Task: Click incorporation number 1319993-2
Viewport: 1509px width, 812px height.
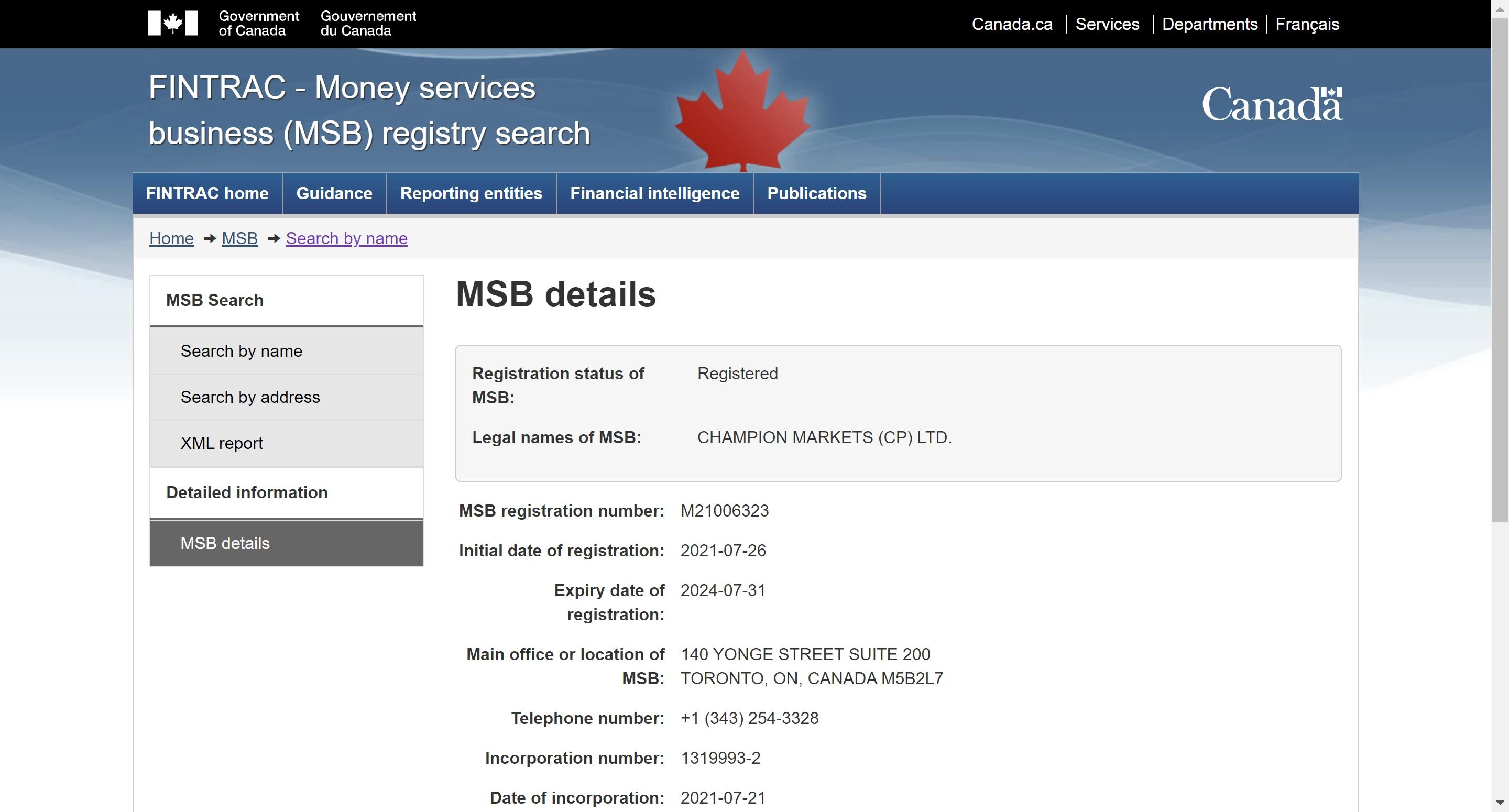Action: [x=720, y=758]
